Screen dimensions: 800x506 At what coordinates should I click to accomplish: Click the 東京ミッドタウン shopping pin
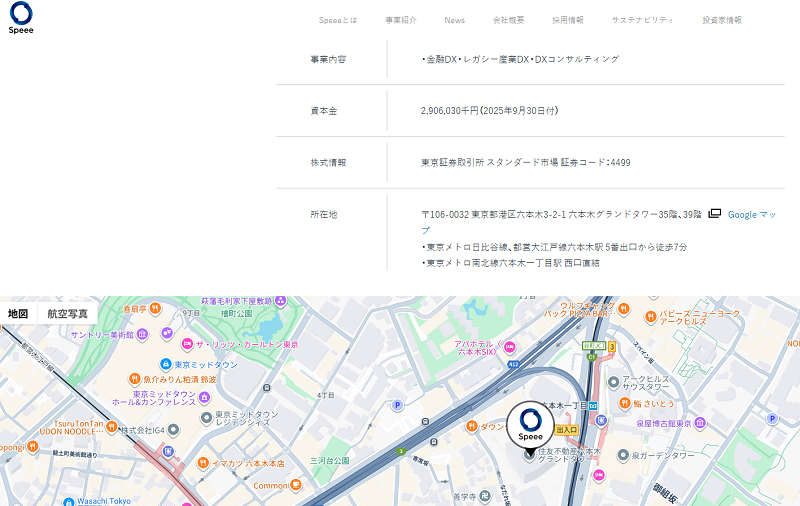point(165,364)
